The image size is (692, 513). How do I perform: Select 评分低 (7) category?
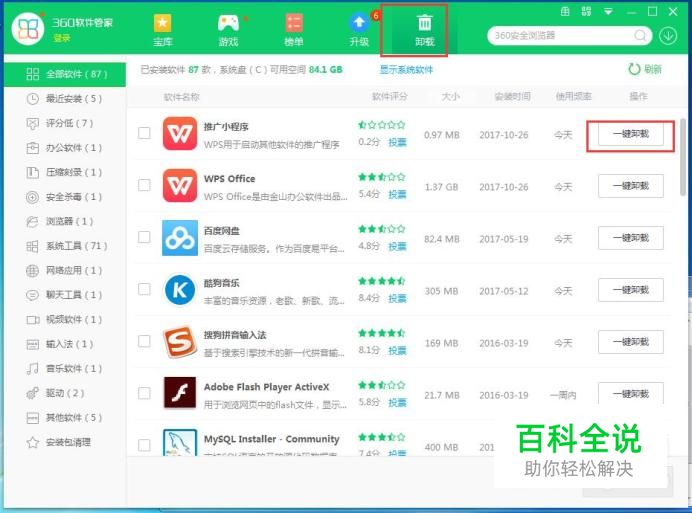click(65, 123)
